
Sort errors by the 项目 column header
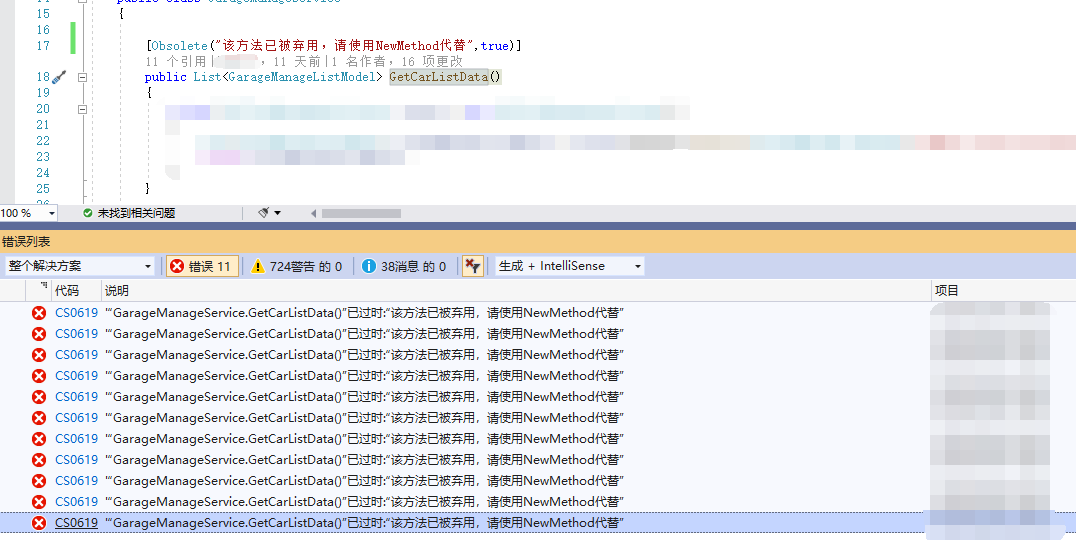[x=946, y=290]
